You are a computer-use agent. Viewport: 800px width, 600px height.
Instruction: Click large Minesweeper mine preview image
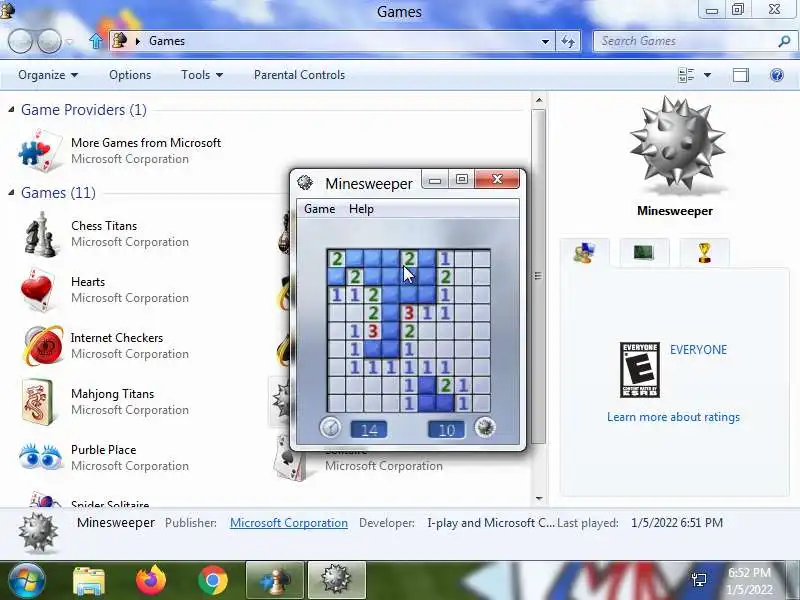point(677,144)
